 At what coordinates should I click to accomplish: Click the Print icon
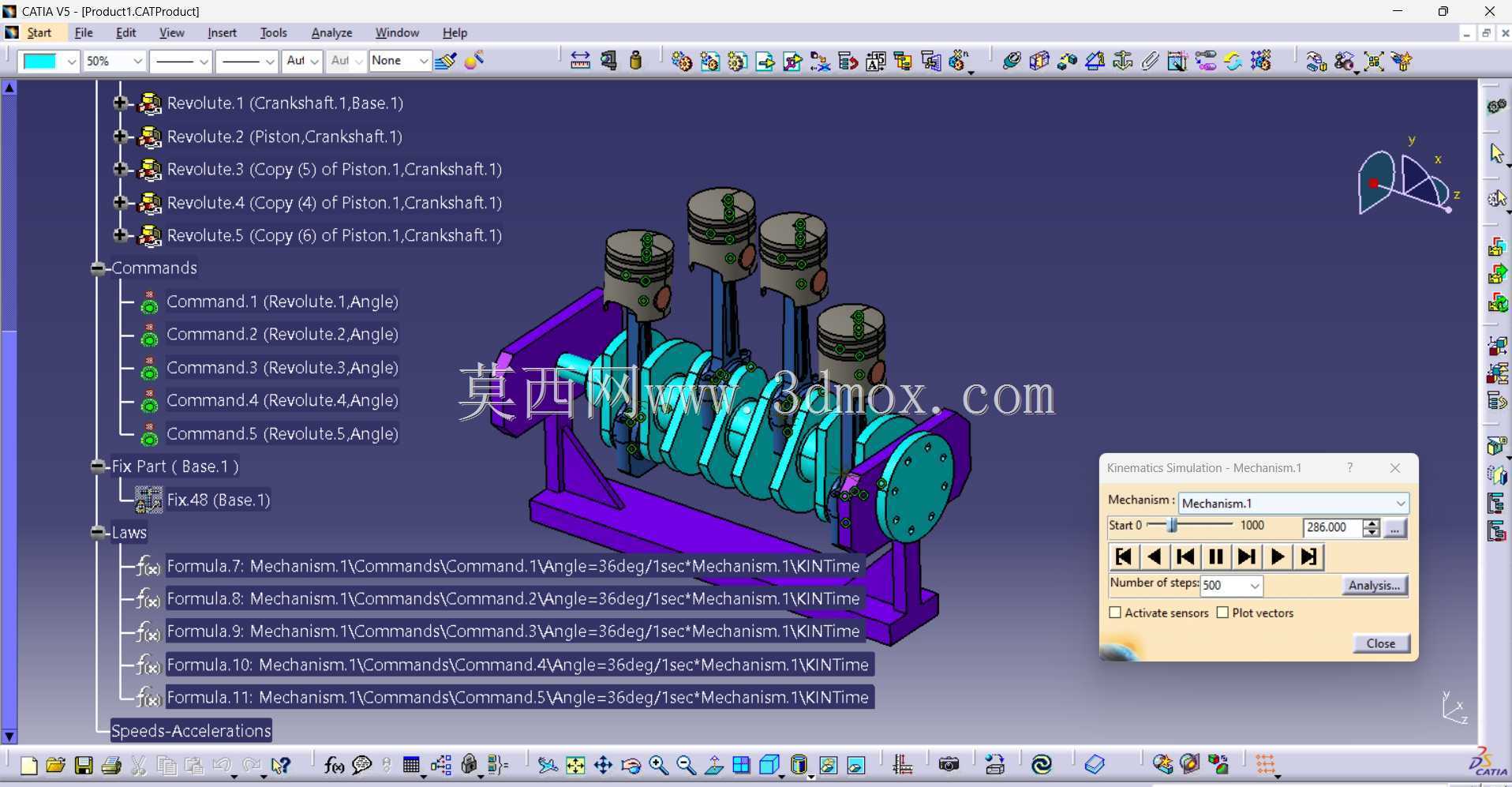[x=111, y=765]
